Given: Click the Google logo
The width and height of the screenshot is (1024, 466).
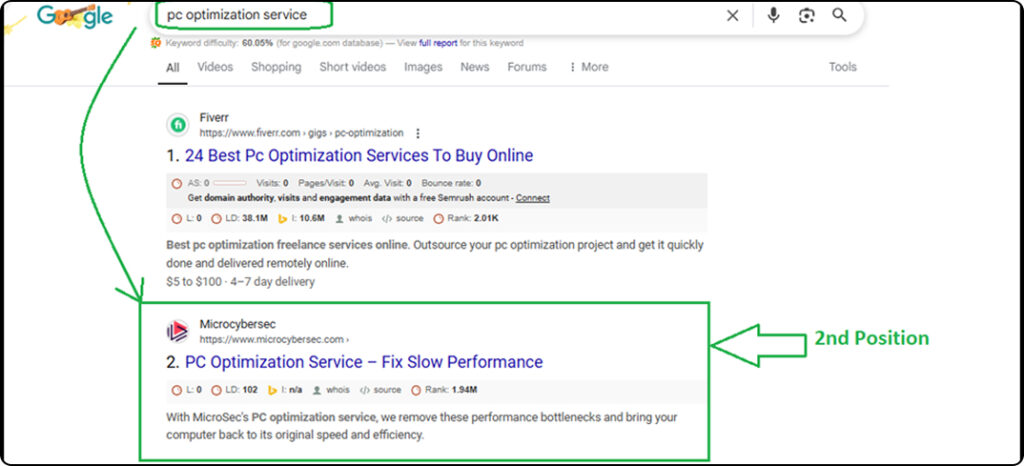Looking at the screenshot, I should pos(75,16).
